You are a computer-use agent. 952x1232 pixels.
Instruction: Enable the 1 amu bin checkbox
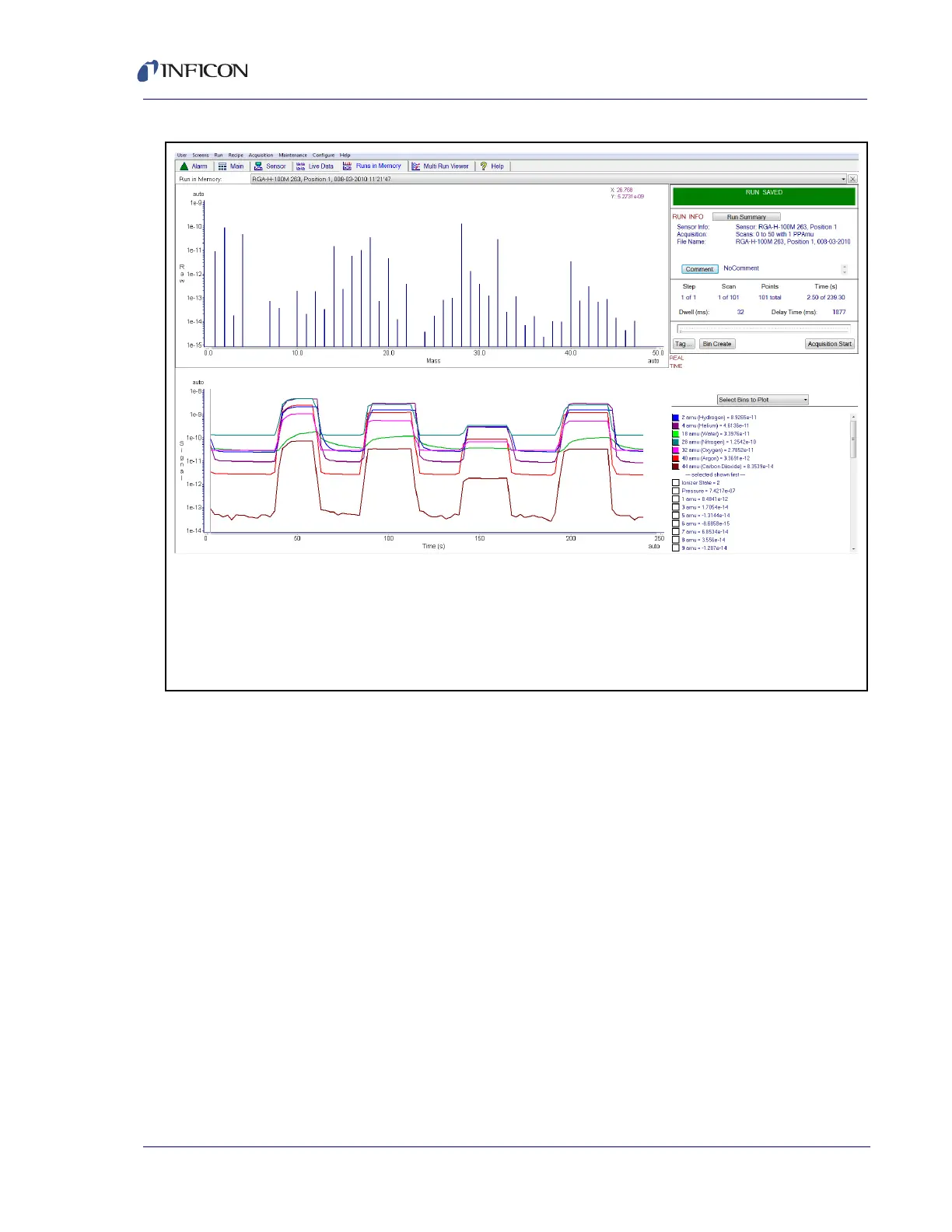pyautogui.click(x=676, y=499)
